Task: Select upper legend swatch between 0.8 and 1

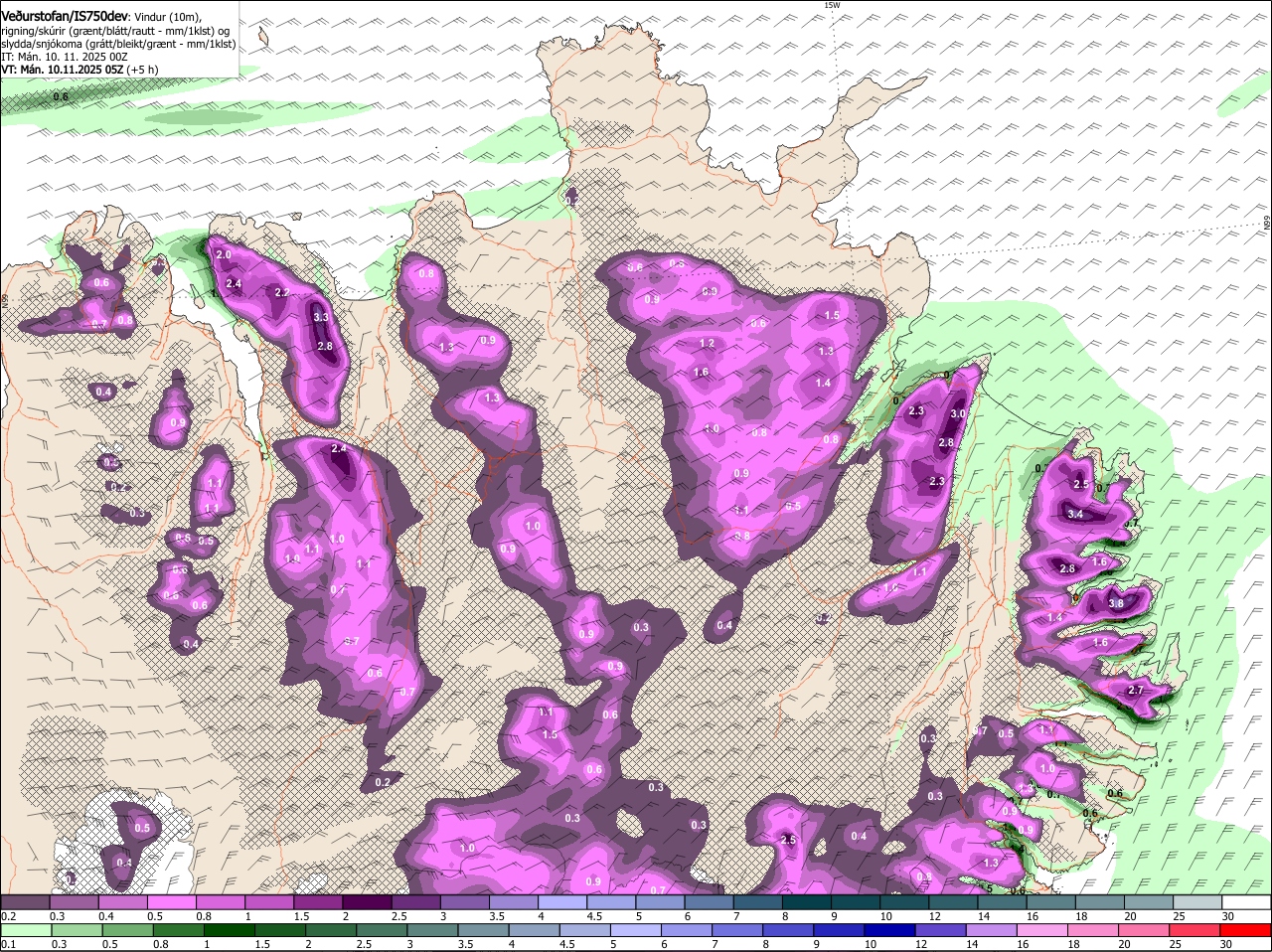Action: pyautogui.click(x=220, y=901)
